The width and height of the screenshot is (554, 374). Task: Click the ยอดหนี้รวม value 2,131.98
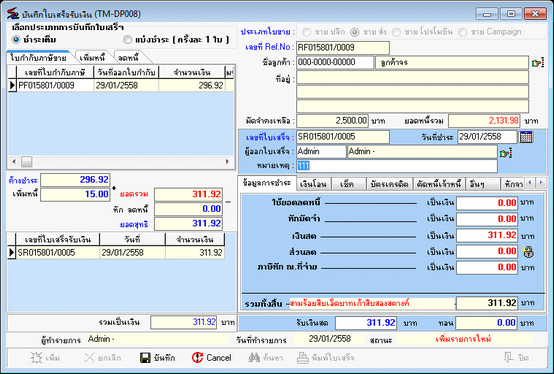tap(484, 121)
